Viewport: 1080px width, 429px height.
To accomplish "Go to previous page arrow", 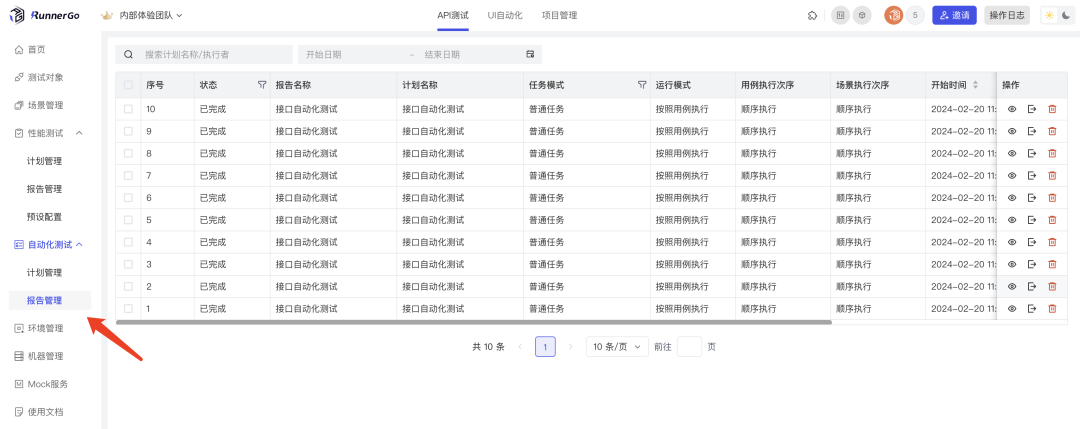I will (520, 347).
